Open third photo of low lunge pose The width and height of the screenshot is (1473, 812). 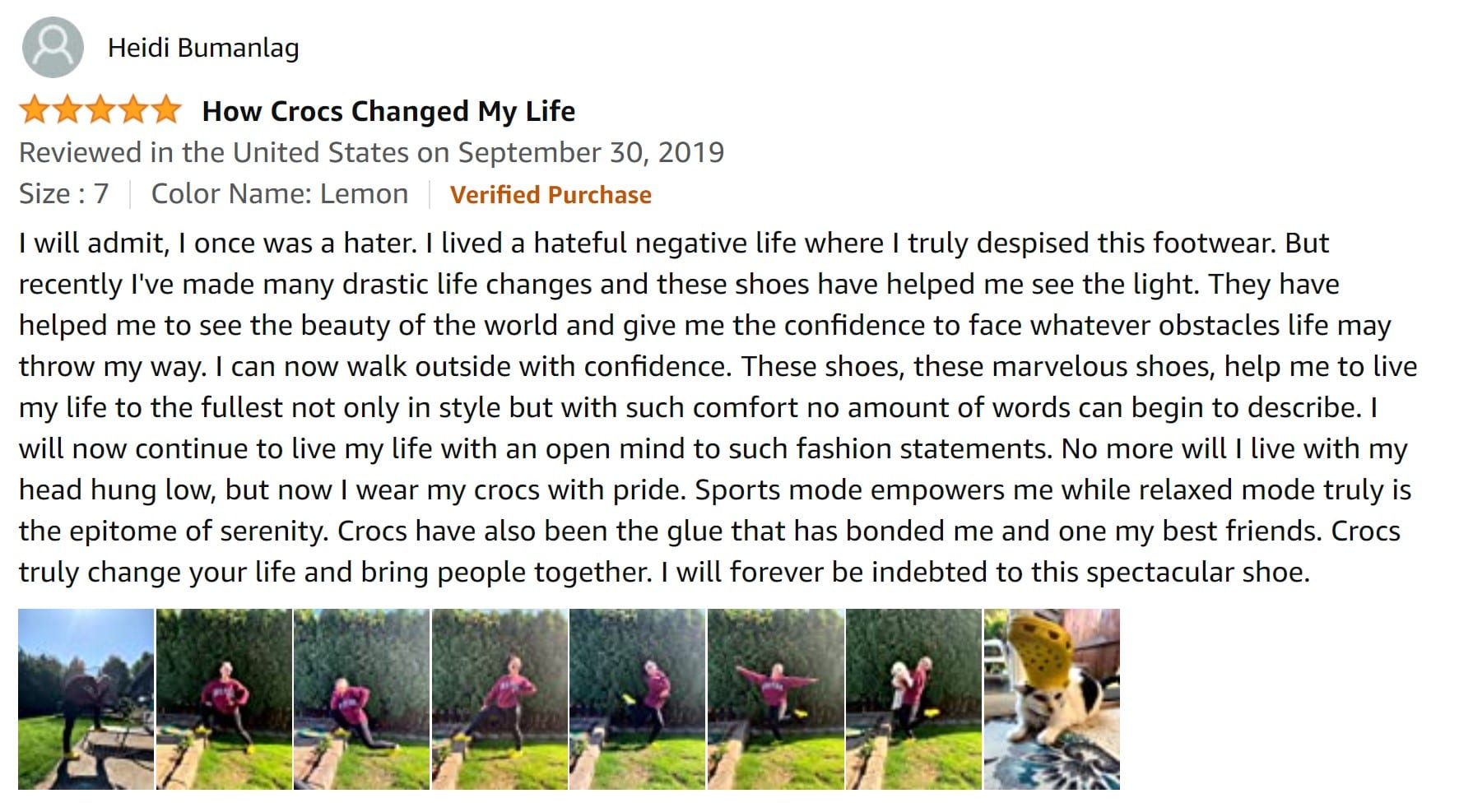tap(361, 699)
